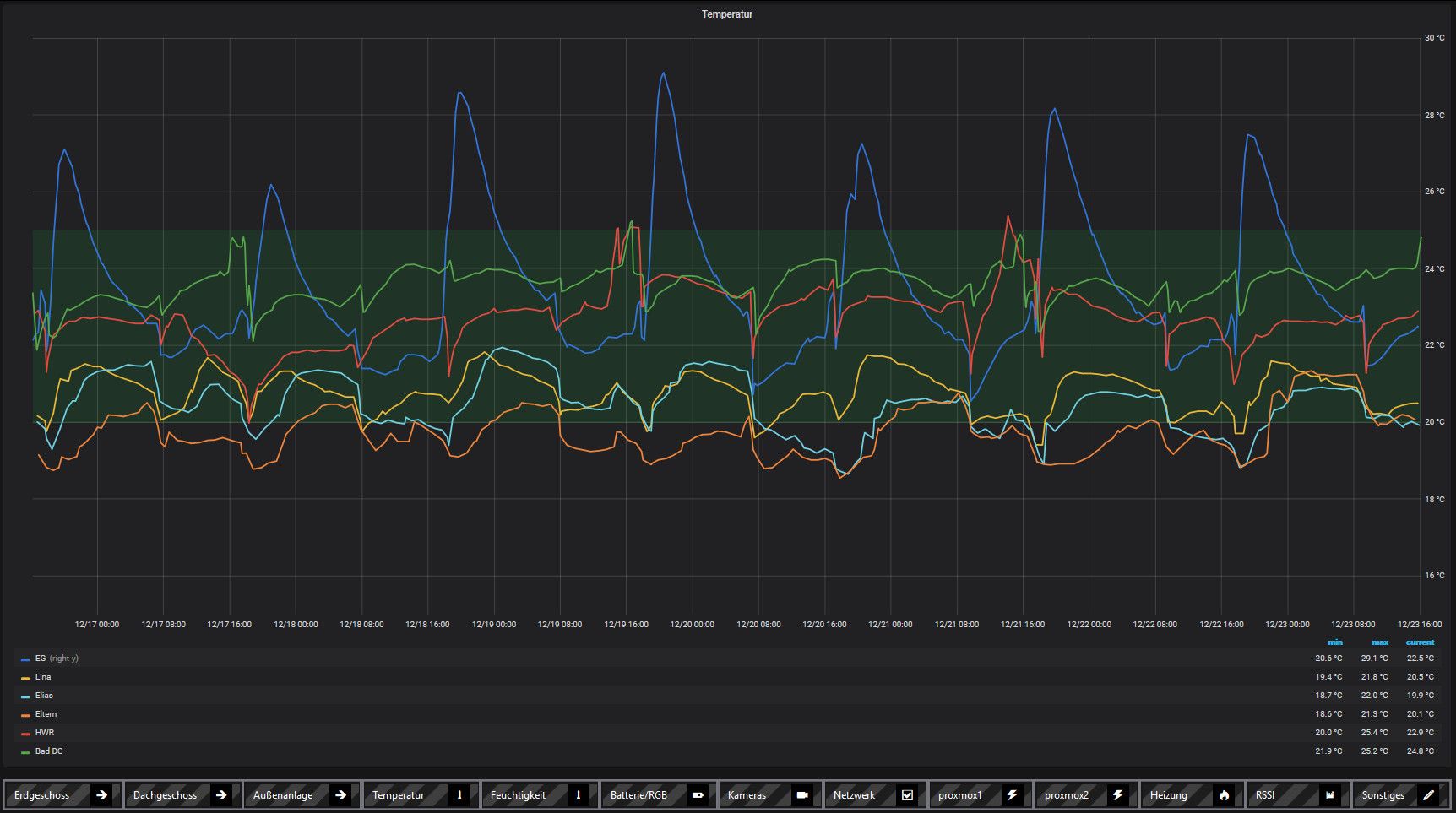1456x813 pixels.
Task: Click the 12/20 00:00 time axis label
Action: [x=693, y=625]
